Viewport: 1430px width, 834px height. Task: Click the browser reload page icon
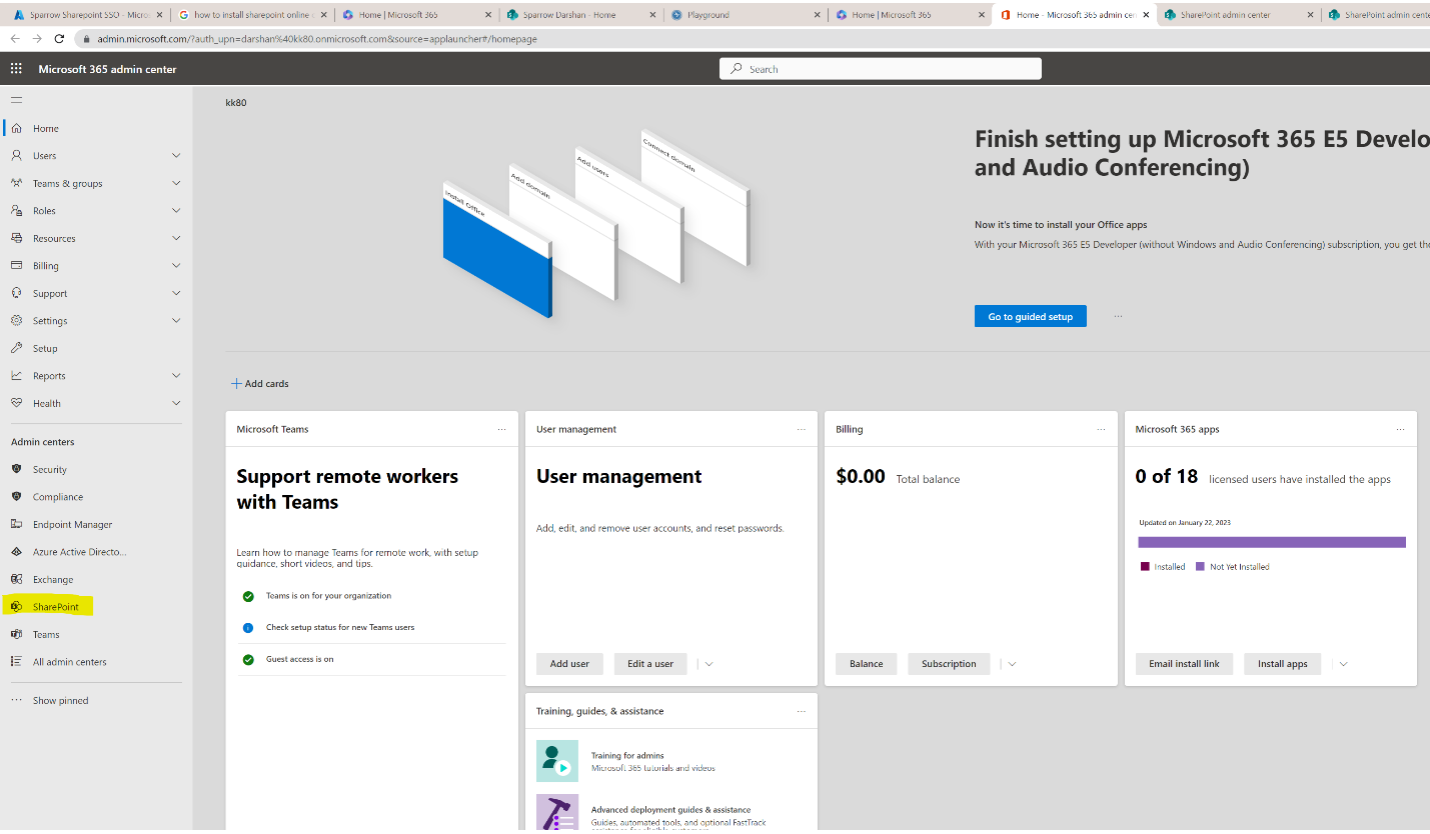59,38
